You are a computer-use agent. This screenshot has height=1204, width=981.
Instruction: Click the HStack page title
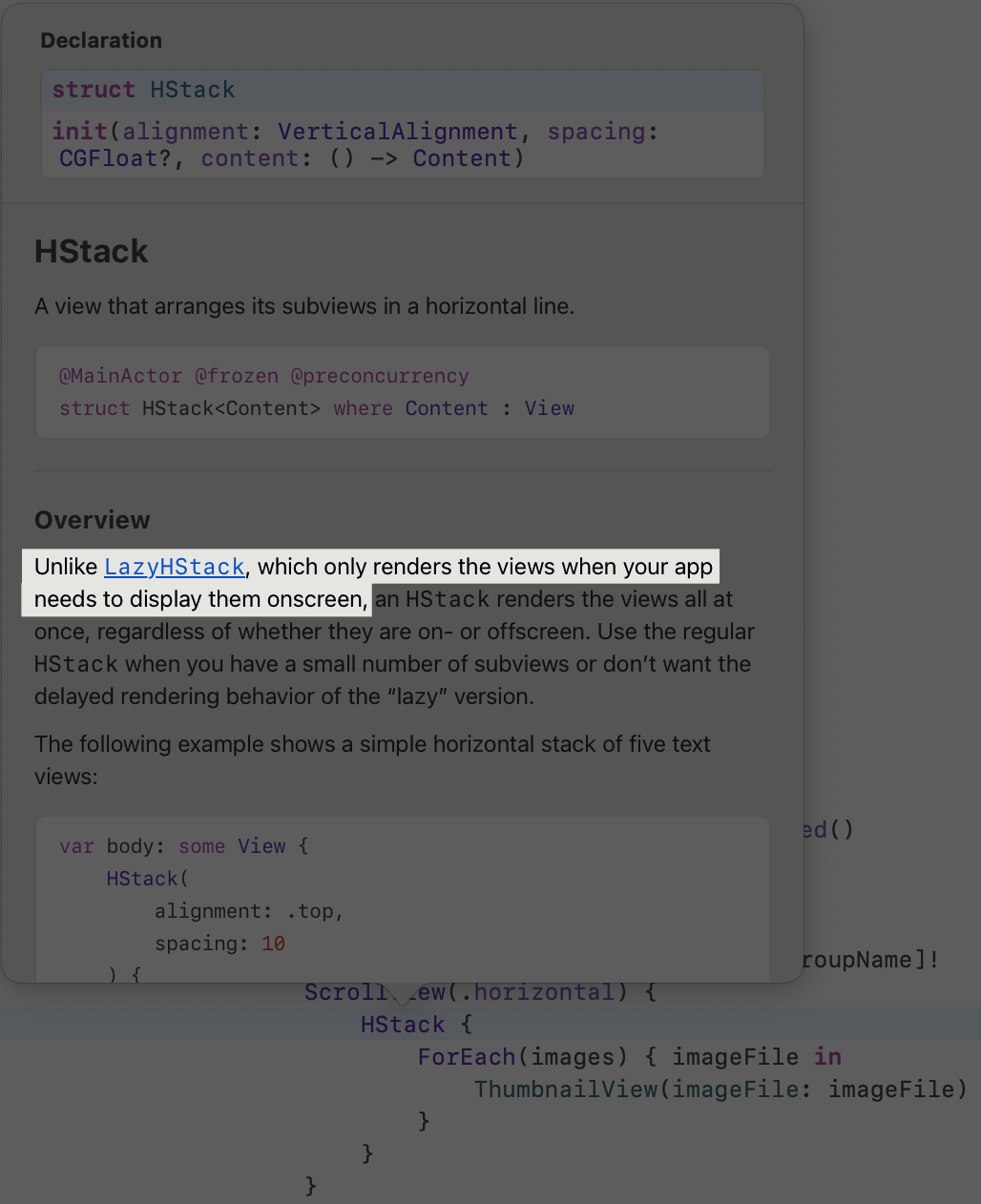pyautogui.click(x=91, y=251)
